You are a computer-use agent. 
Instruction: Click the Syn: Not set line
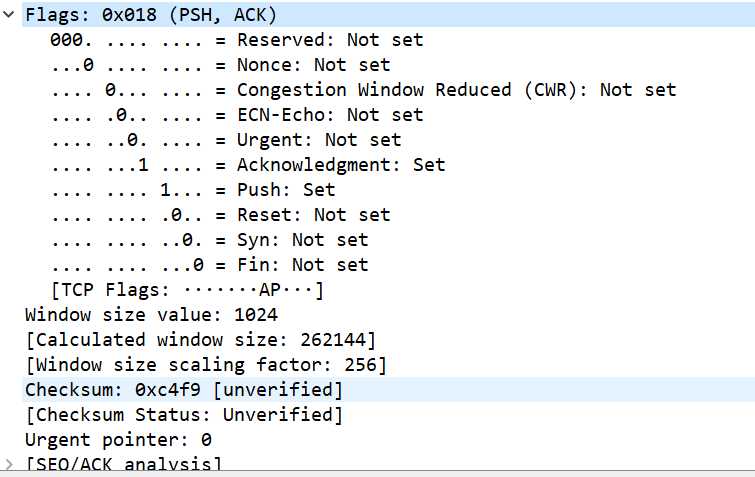pyautogui.click(x=209, y=240)
